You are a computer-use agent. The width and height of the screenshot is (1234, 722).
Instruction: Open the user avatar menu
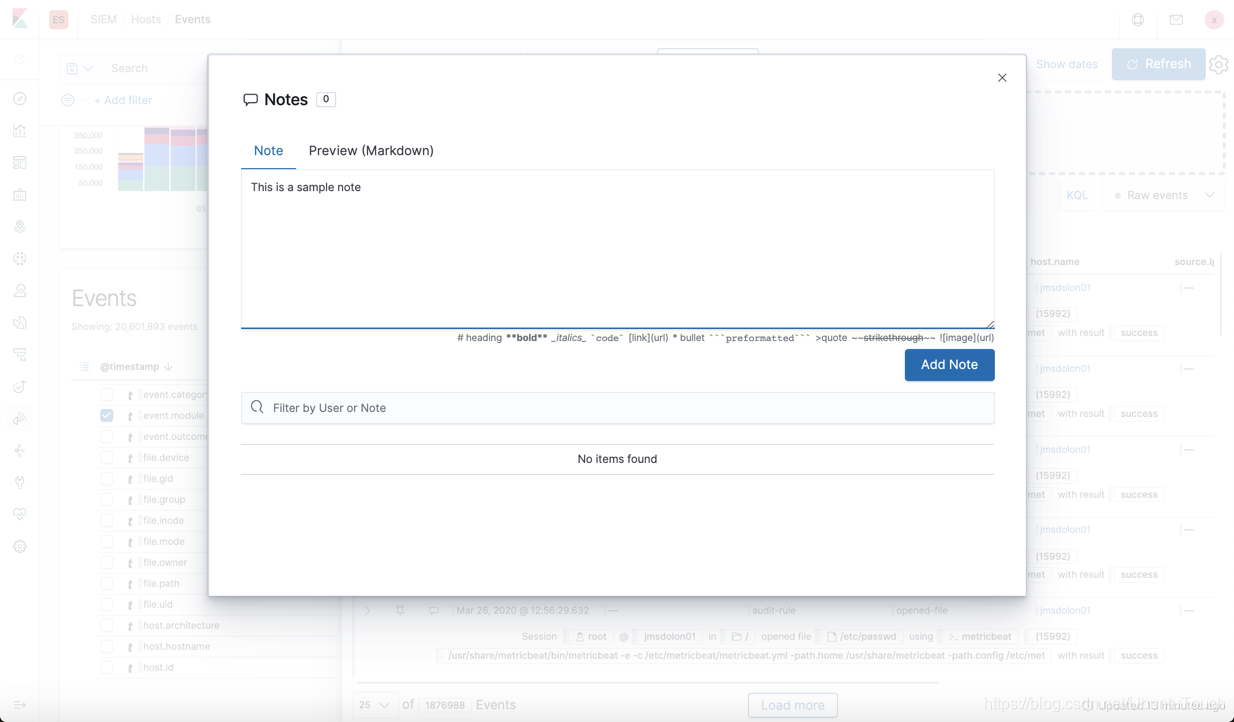point(1214,20)
